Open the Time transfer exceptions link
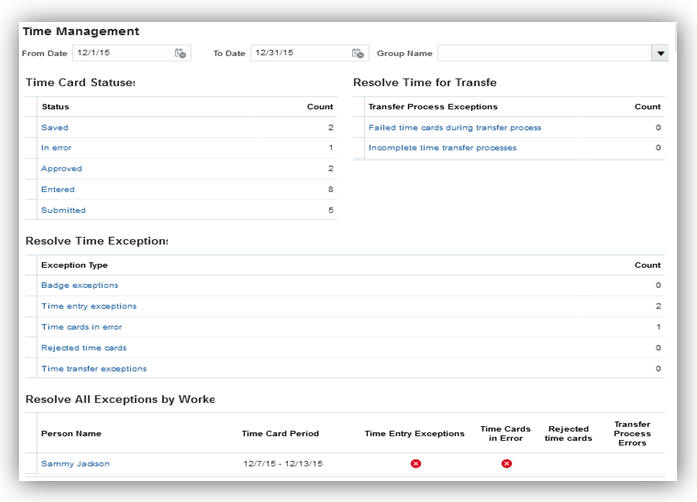Screen dimensions: 697x502 click(94, 369)
